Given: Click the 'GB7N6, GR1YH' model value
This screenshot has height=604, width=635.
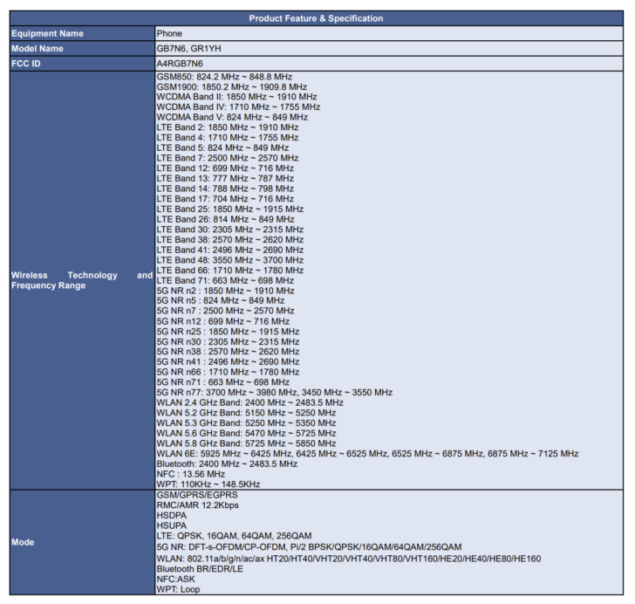Looking at the screenshot, I should (x=189, y=49).
